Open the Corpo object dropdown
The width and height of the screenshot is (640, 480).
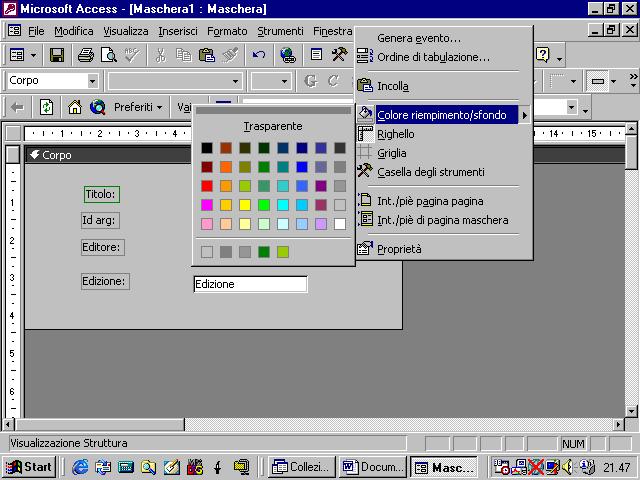tap(93, 81)
